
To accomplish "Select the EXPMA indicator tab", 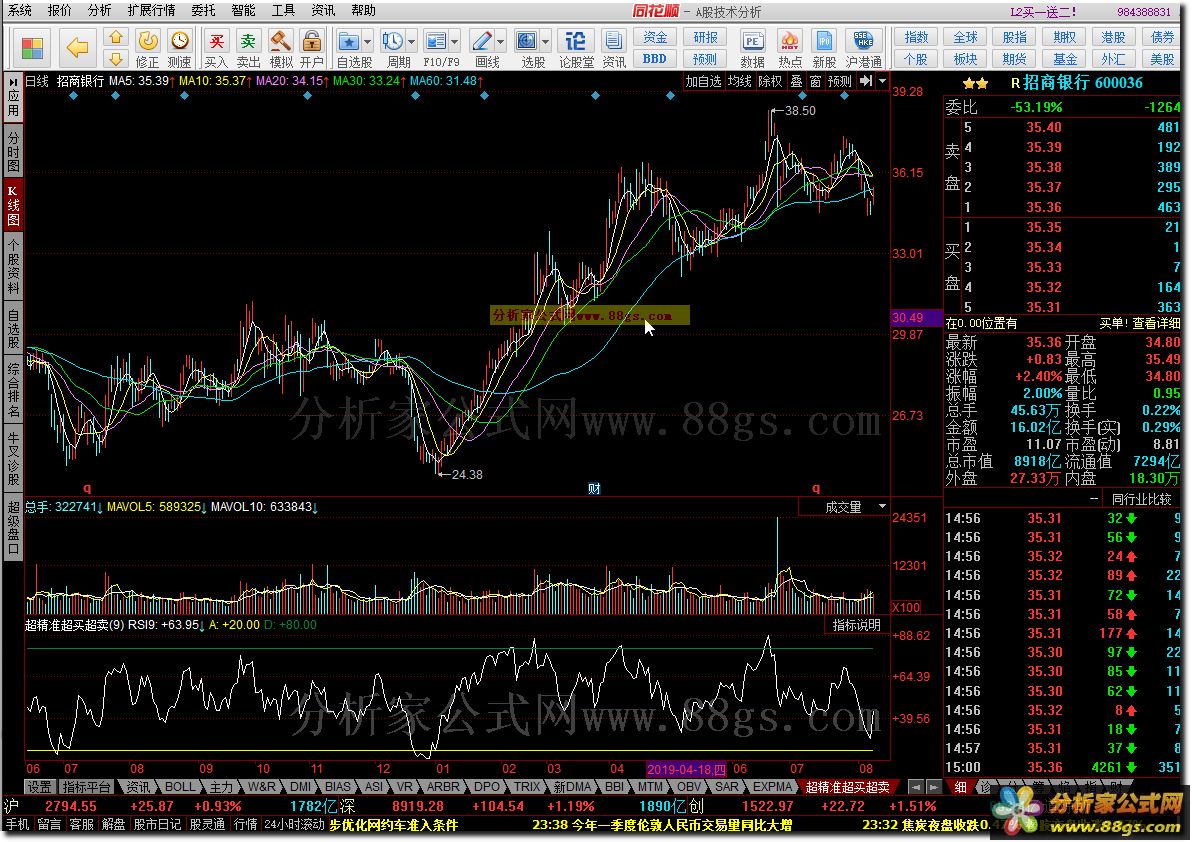I will (x=773, y=787).
